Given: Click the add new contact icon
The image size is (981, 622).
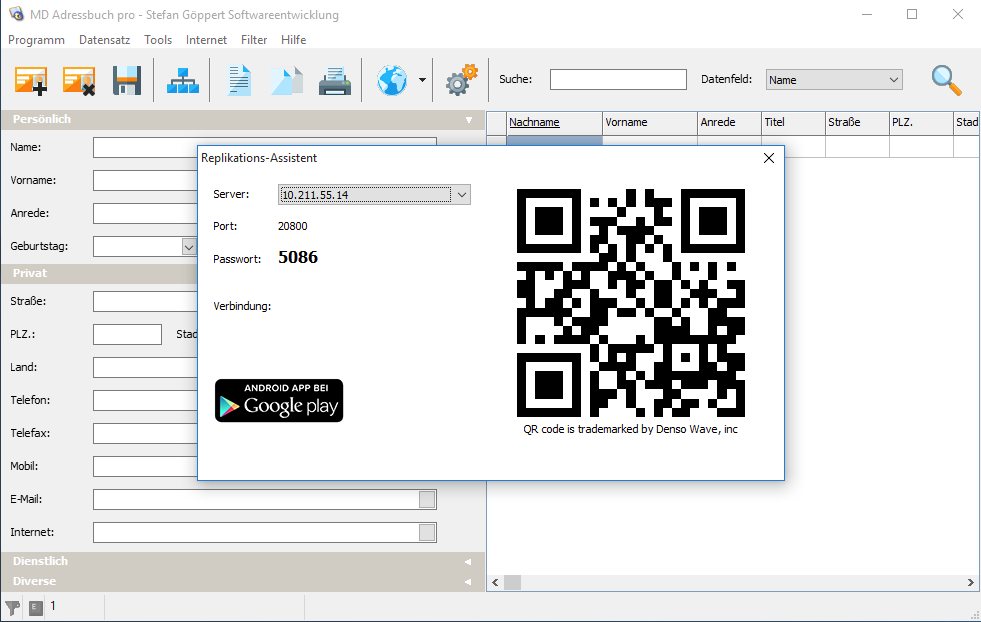Looking at the screenshot, I should click(x=31, y=80).
